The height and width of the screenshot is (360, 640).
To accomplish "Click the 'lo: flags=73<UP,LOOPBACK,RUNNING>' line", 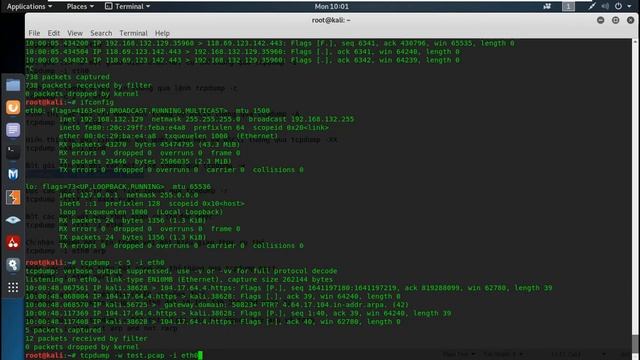I will click(x=118, y=187).
